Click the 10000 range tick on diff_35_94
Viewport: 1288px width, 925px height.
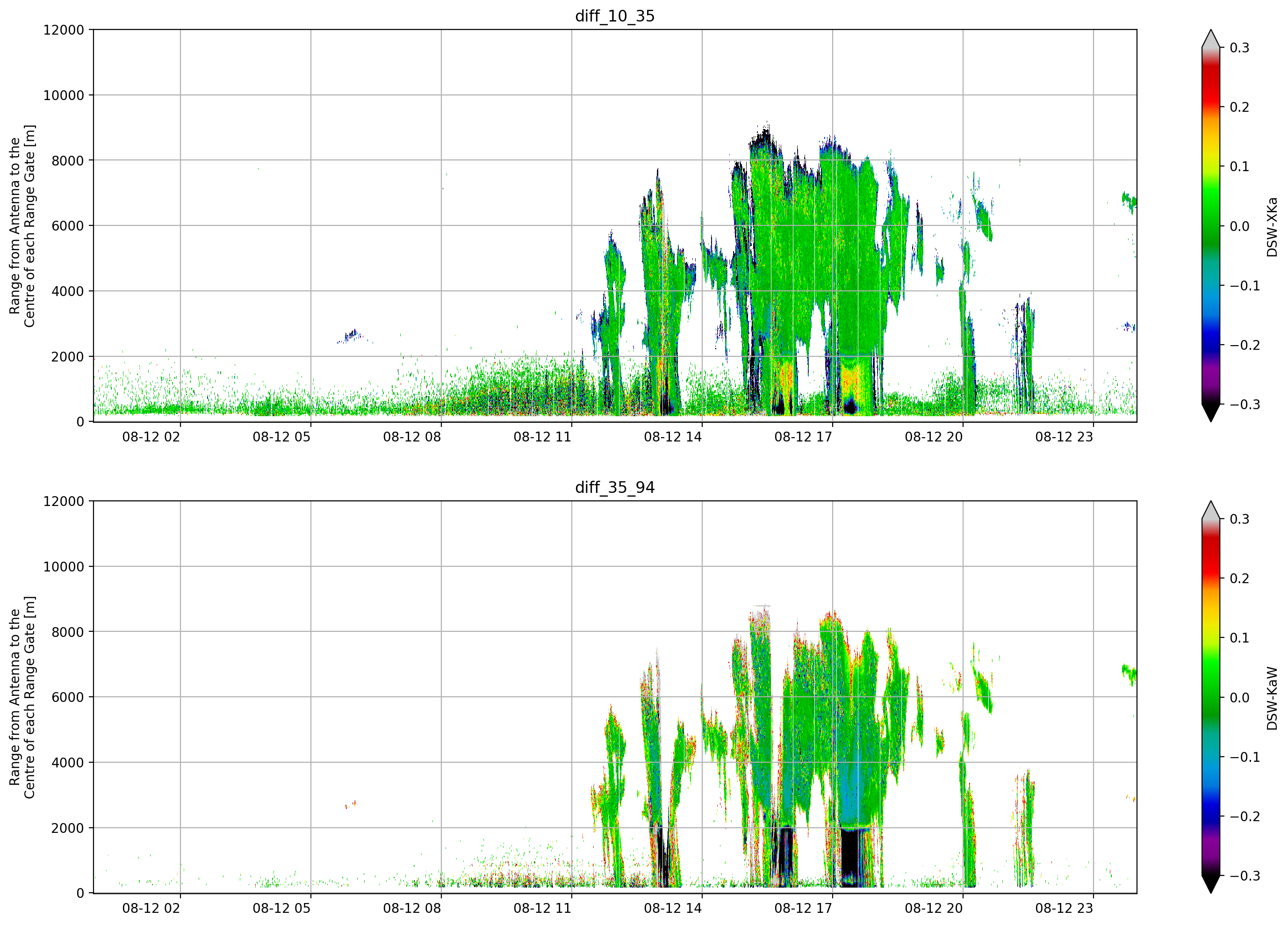click(64, 567)
